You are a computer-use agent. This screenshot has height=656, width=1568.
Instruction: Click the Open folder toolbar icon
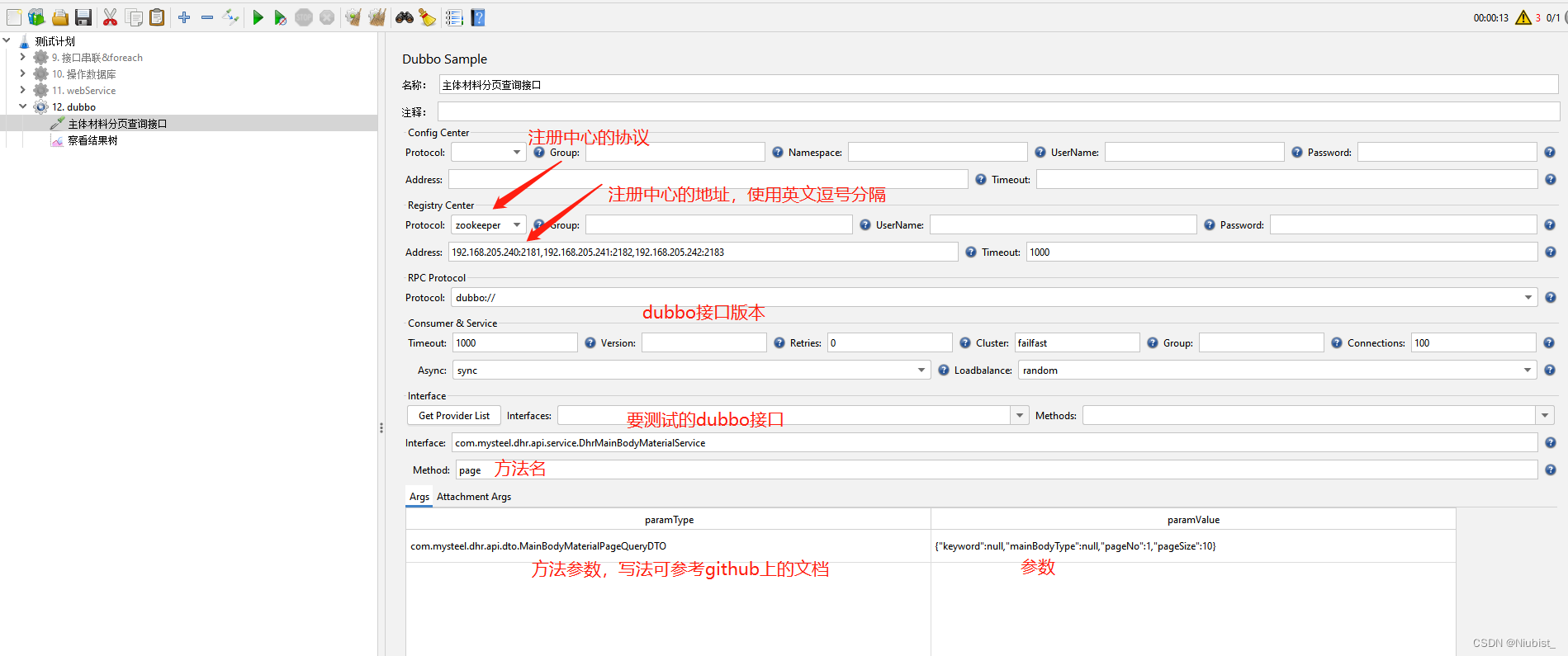[x=60, y=17]
